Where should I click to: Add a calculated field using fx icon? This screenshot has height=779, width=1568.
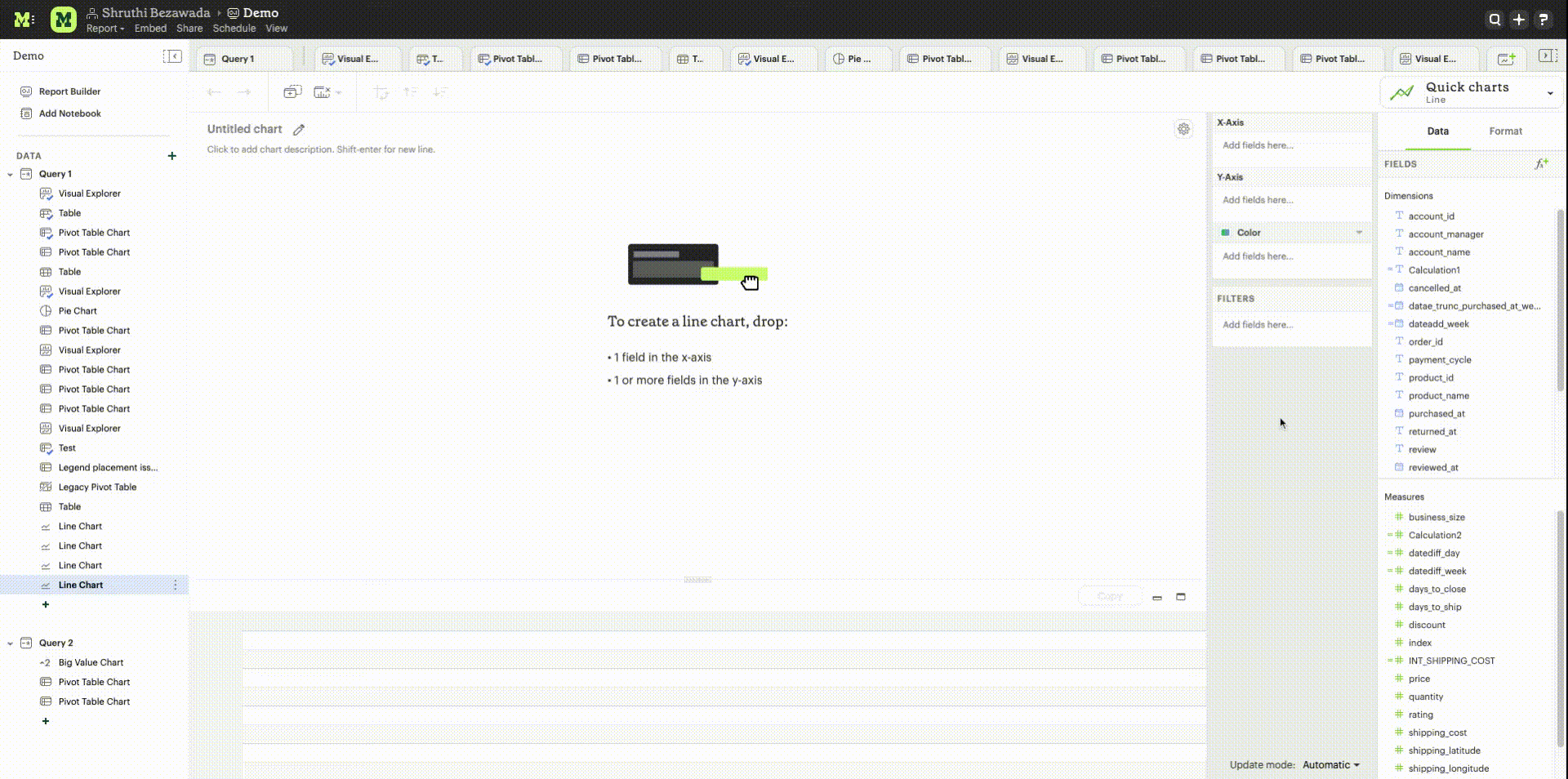pyautogui.click(x=1541, y=164)
